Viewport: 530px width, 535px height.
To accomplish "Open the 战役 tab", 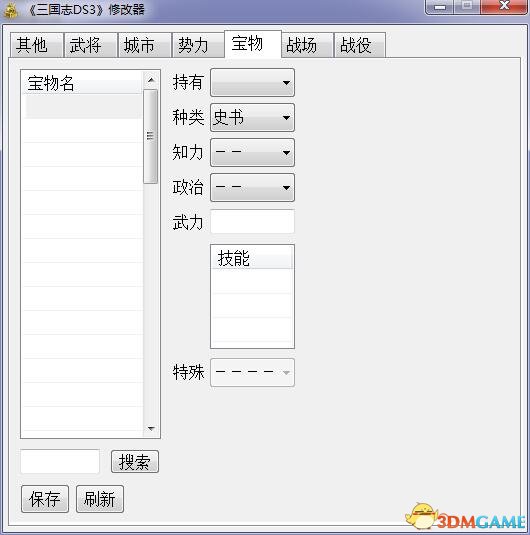I will 360,45.
